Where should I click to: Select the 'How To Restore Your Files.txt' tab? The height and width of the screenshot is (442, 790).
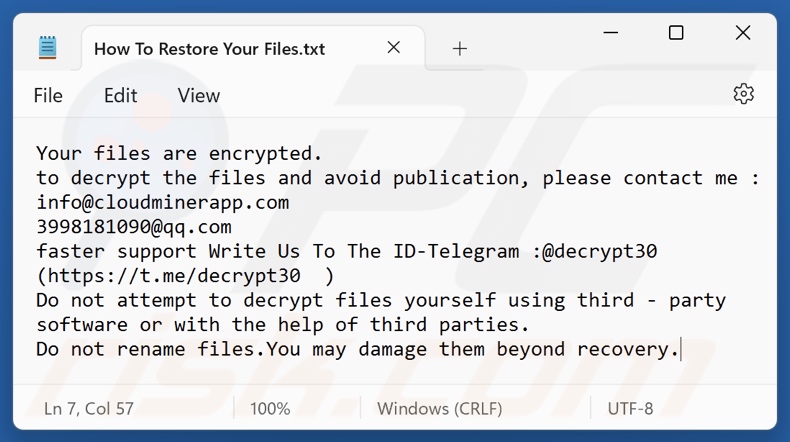[x=209, y=48]
